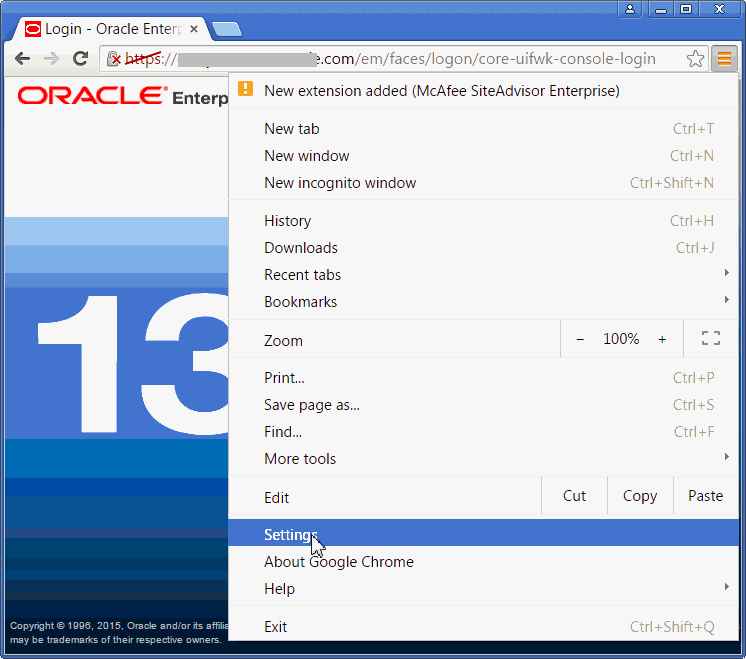This screenshot has width=746, height=659.
Task: Close the Chrome hamburger menu button
Action: (724, 59)
